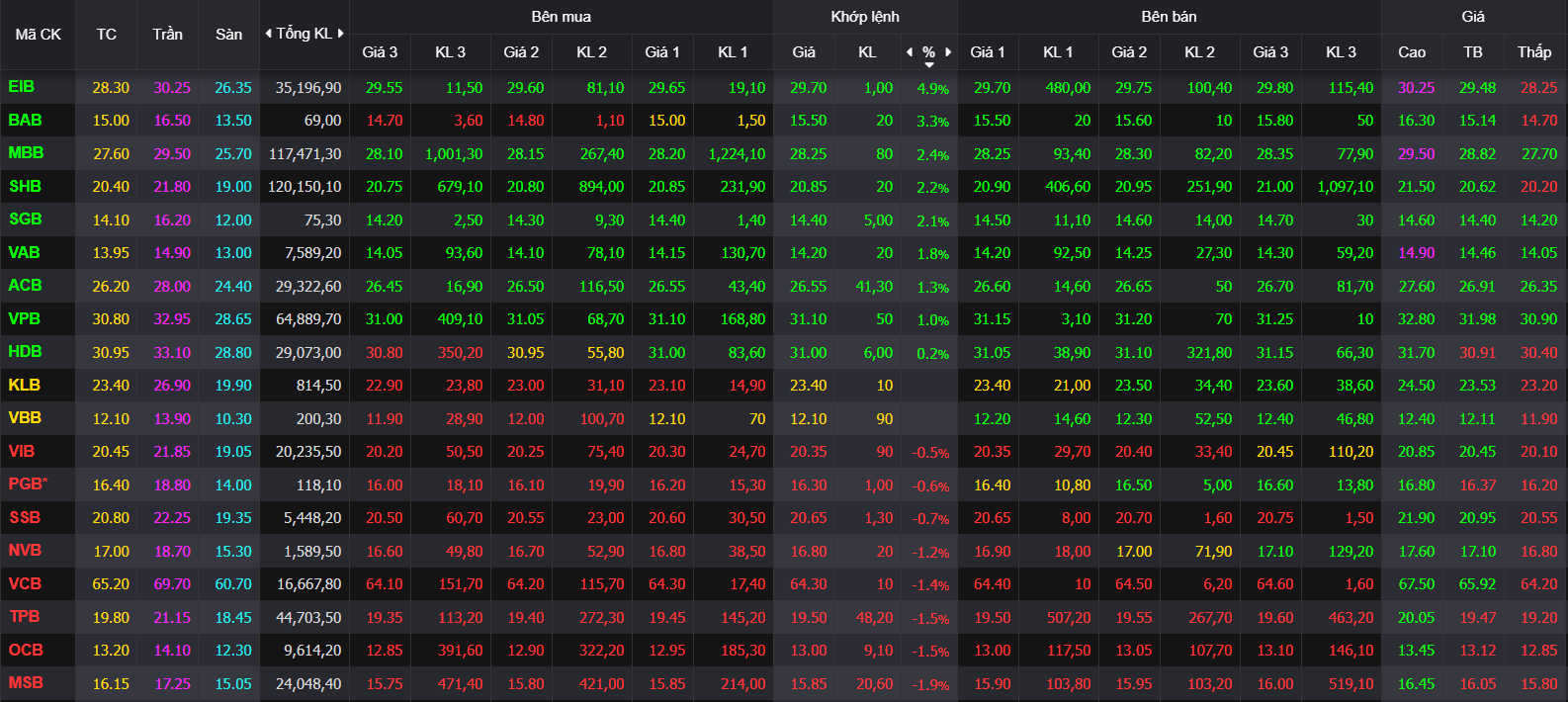This screenshot has width=1568, height=702.
Task: Open the KLB ticker symbol
Action: coord(24,385)
